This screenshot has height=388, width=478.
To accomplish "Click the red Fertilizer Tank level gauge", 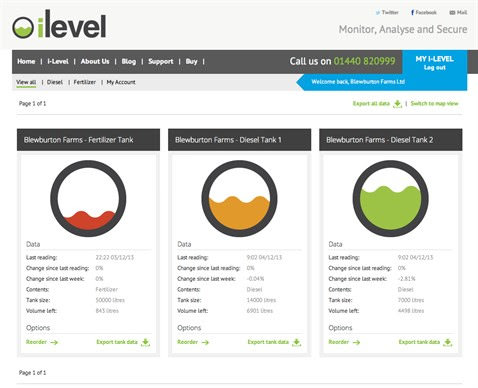I will [x=88, y=199].
